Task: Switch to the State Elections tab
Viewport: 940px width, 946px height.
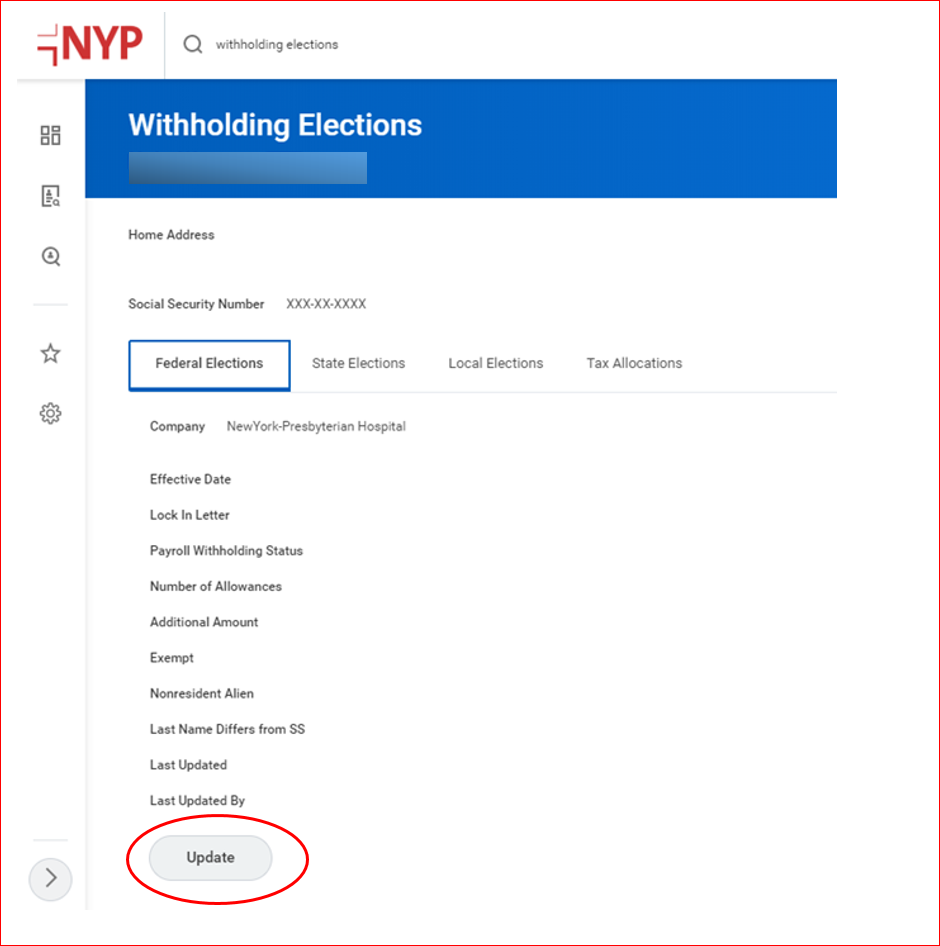Action: pos(358,364)
